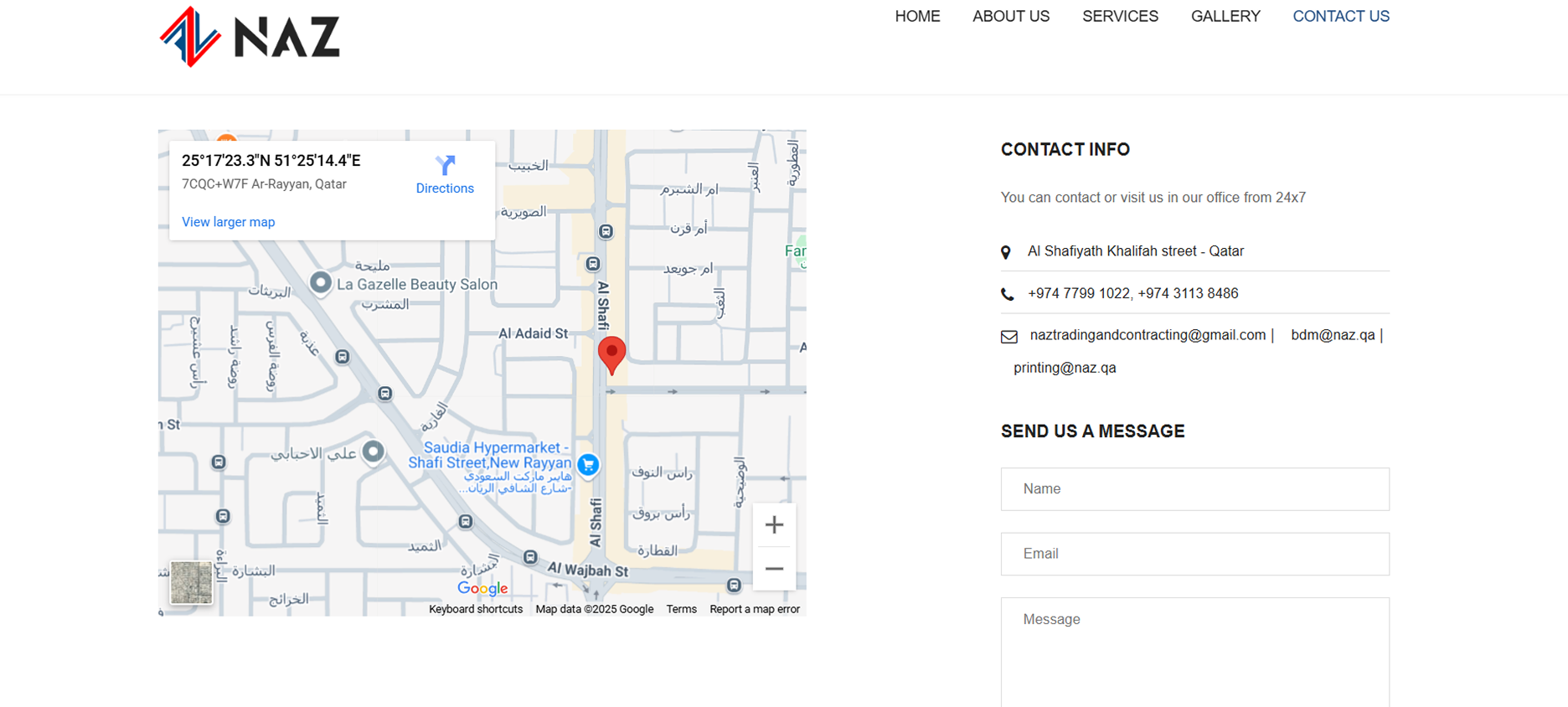Focus the Name input field

click(1194, 489)
